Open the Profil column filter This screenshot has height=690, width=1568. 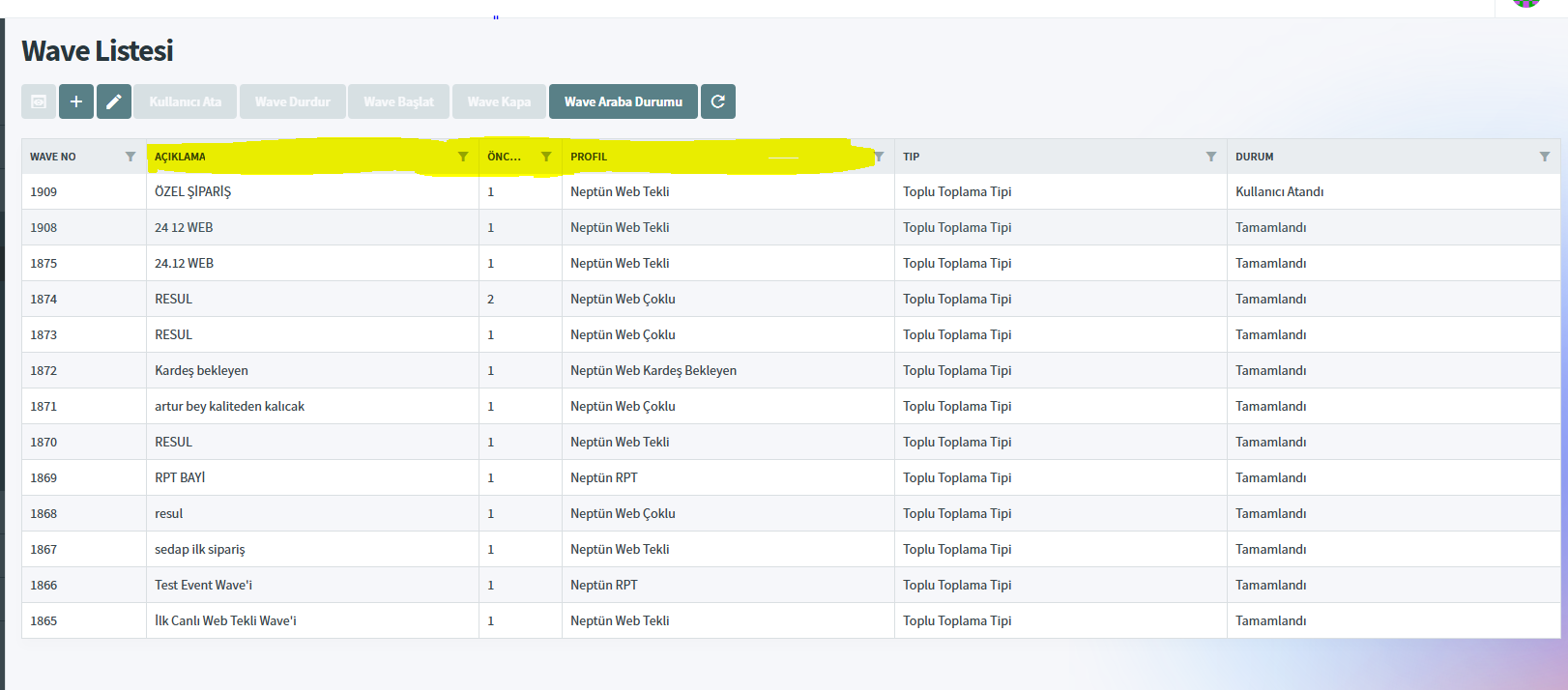(x=879, y=157)
